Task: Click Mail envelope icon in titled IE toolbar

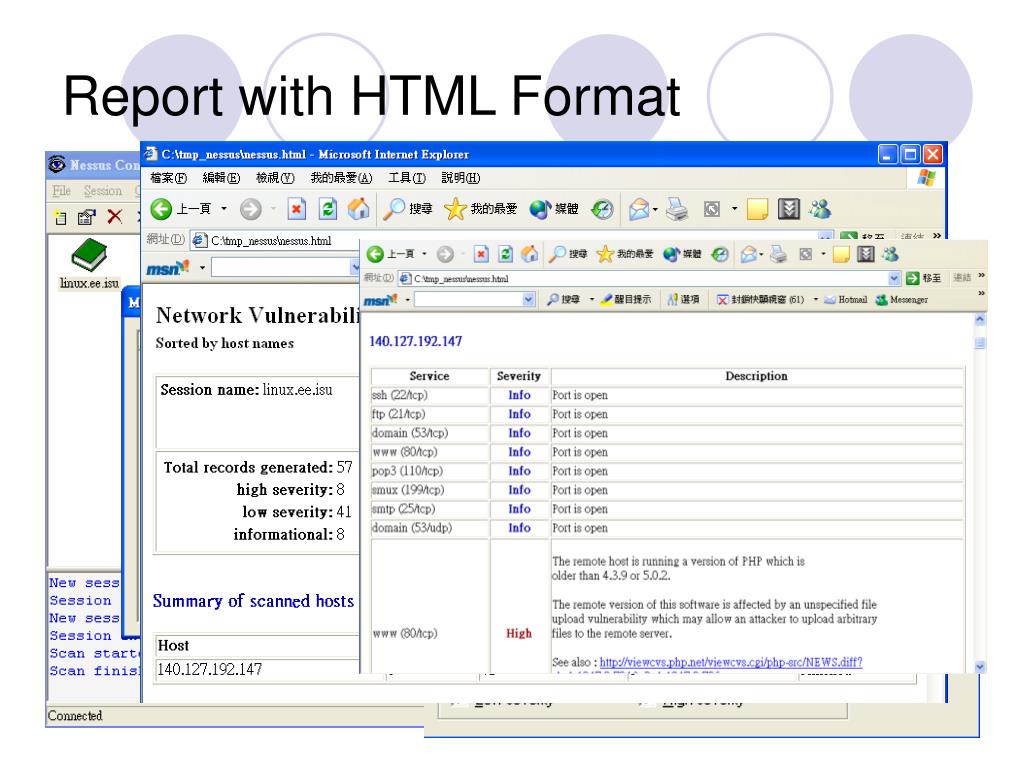Action: [x=639, y=210]
